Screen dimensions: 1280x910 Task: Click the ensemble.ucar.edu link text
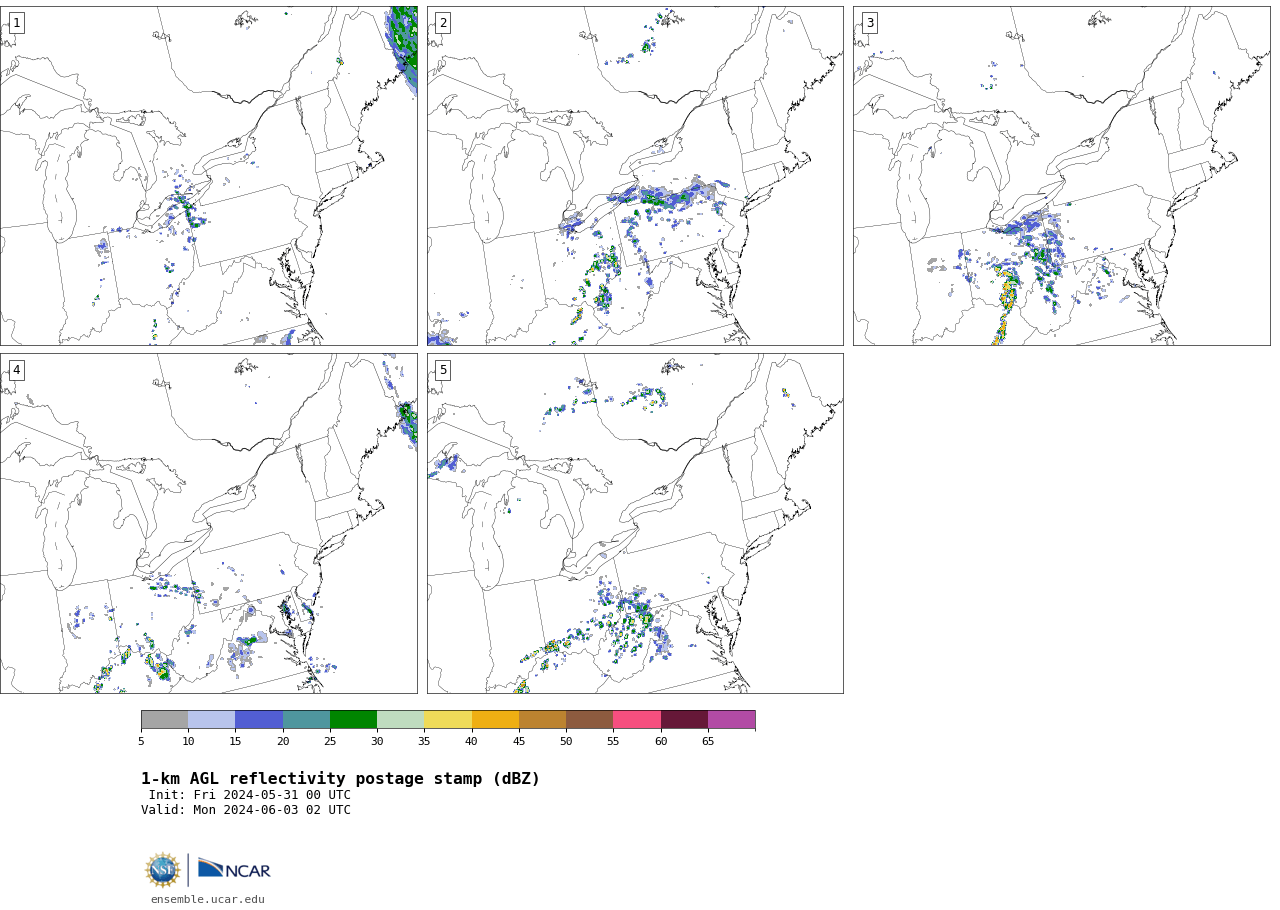(x=208, y=899)
